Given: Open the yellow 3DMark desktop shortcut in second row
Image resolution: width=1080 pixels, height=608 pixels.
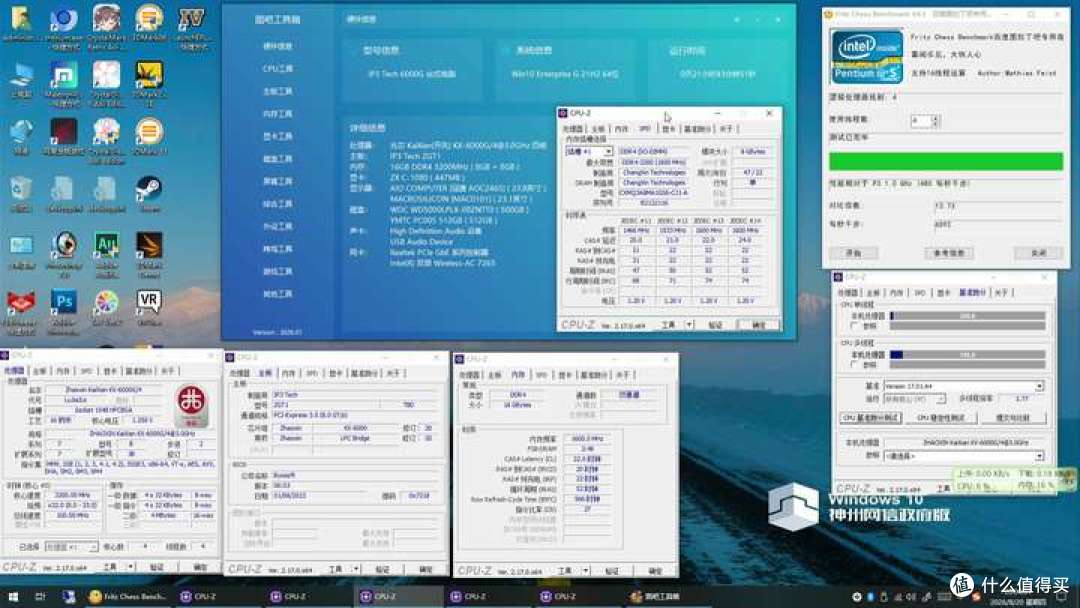Looking at the screenshot, I should [149, 74].
